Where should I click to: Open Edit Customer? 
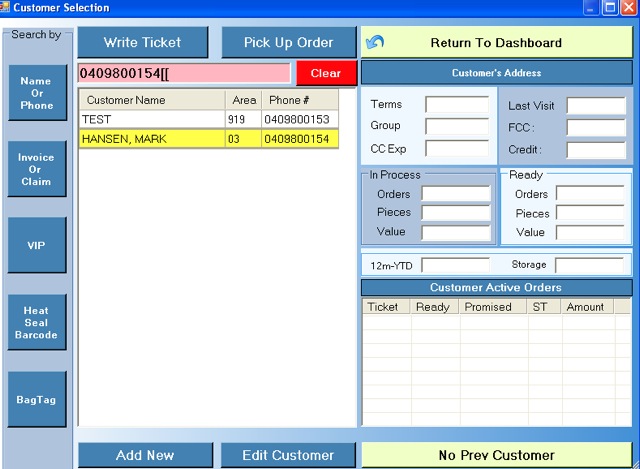click(x=288, y=455)
